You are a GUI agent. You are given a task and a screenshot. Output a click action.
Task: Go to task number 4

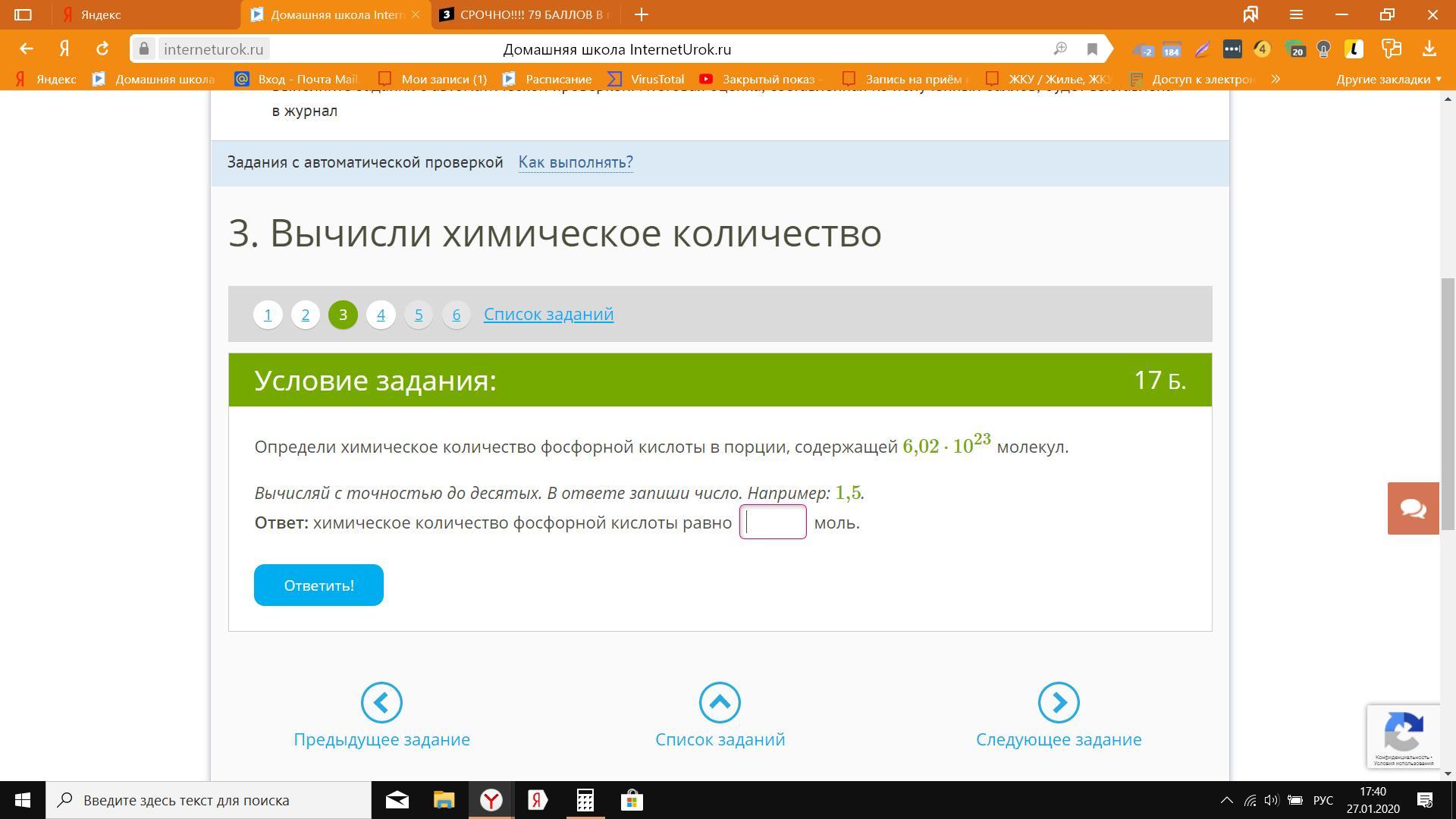coord(381,315)
